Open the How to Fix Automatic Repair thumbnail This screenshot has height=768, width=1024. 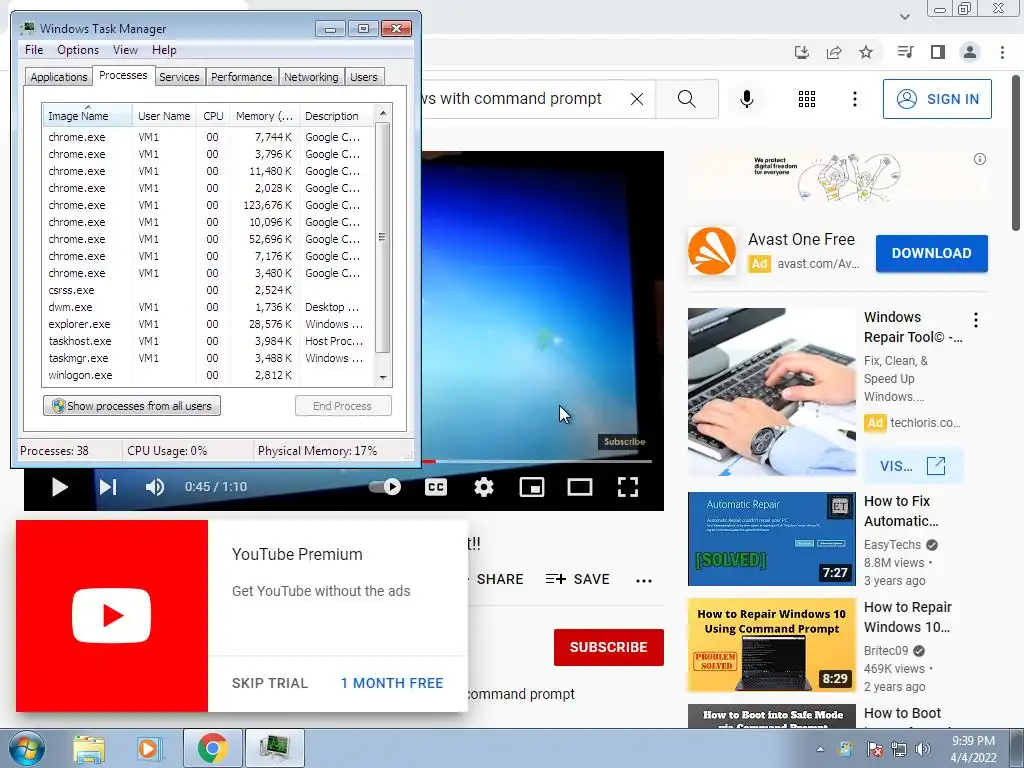(x=771, y=539)
